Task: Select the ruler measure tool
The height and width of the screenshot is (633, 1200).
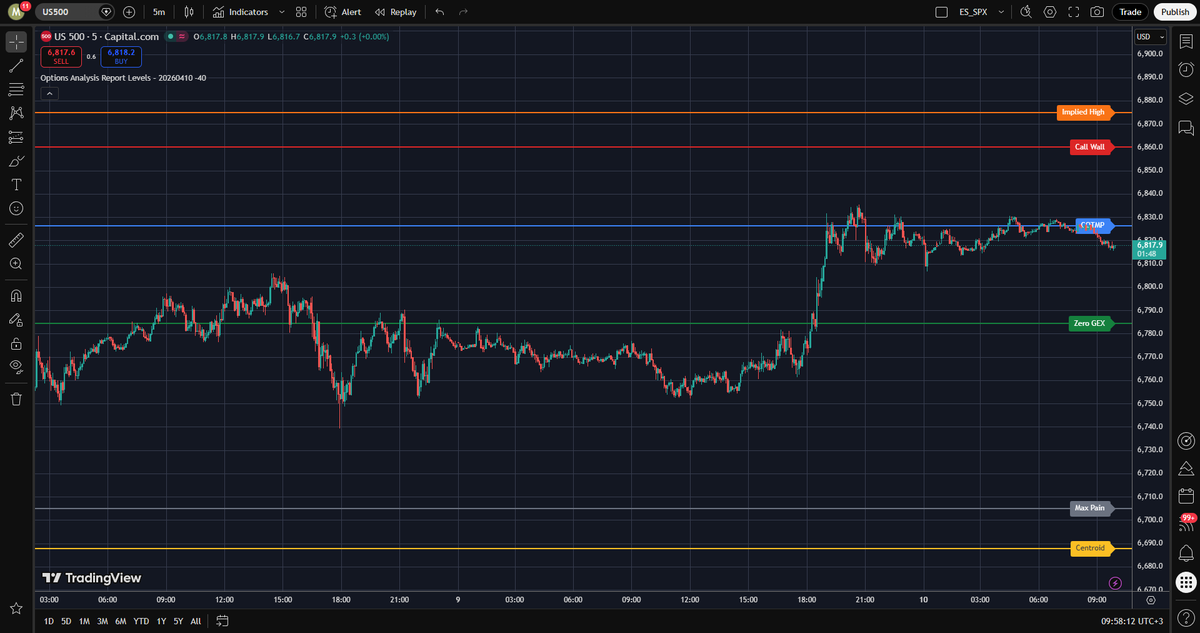Action: coord(16,240)
